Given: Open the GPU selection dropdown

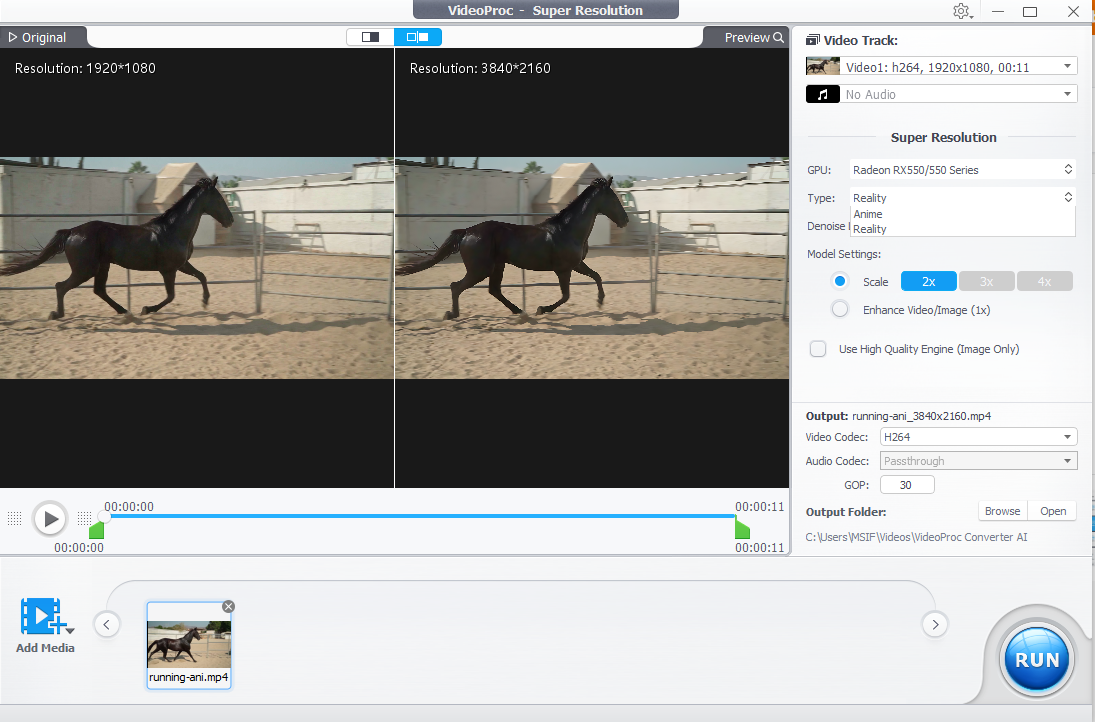Looking at the screenshot, I should 962,170.
